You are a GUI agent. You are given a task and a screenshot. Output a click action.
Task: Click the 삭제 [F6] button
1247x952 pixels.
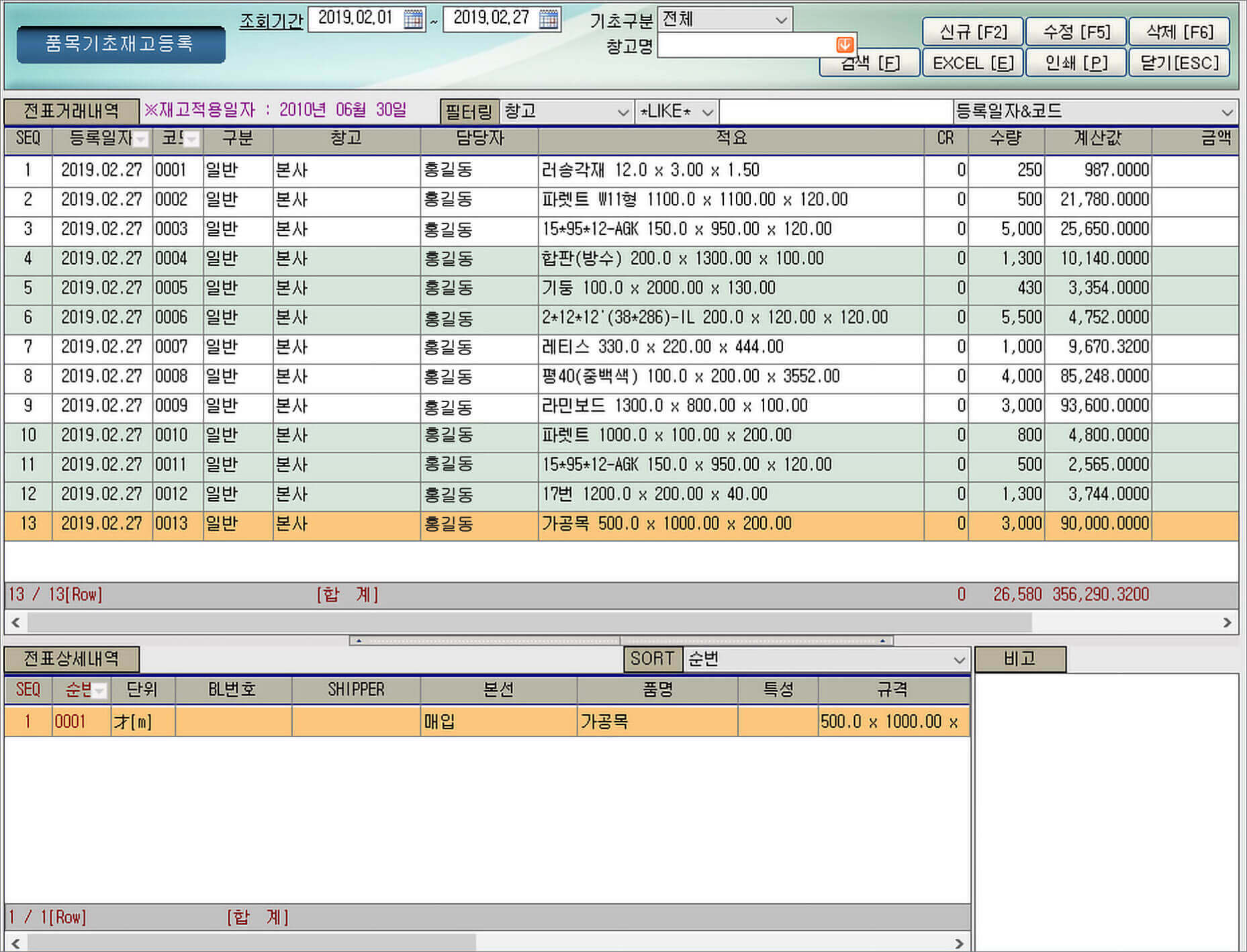1179,32
